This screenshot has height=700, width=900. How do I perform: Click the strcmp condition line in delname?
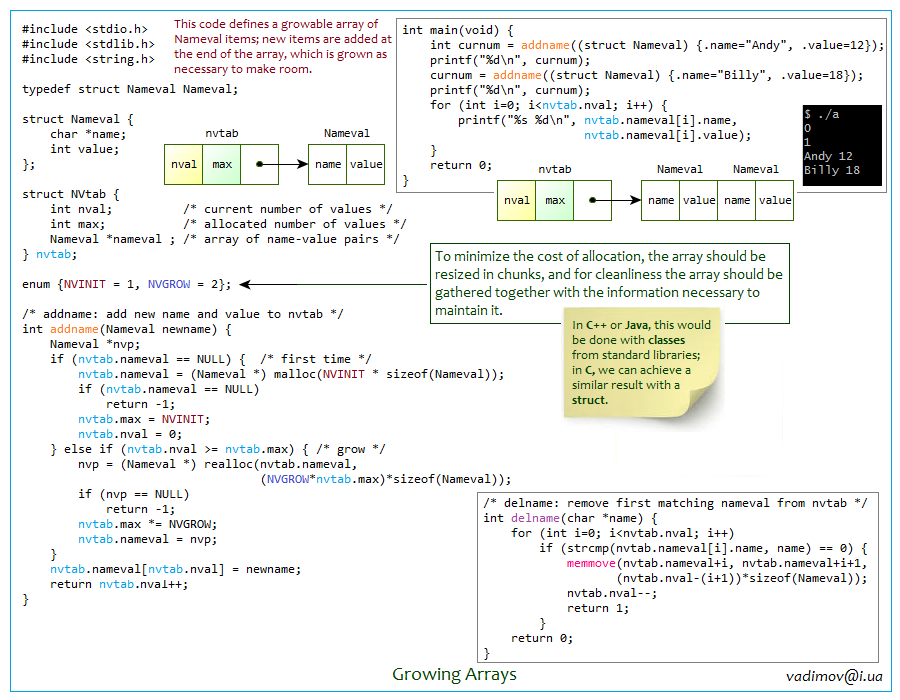[704, 548]
